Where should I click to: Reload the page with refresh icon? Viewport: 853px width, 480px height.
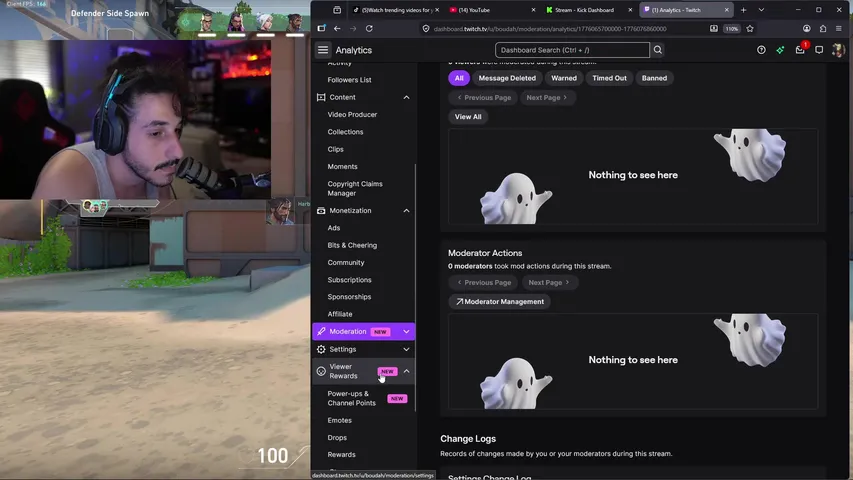pos(369,29)
